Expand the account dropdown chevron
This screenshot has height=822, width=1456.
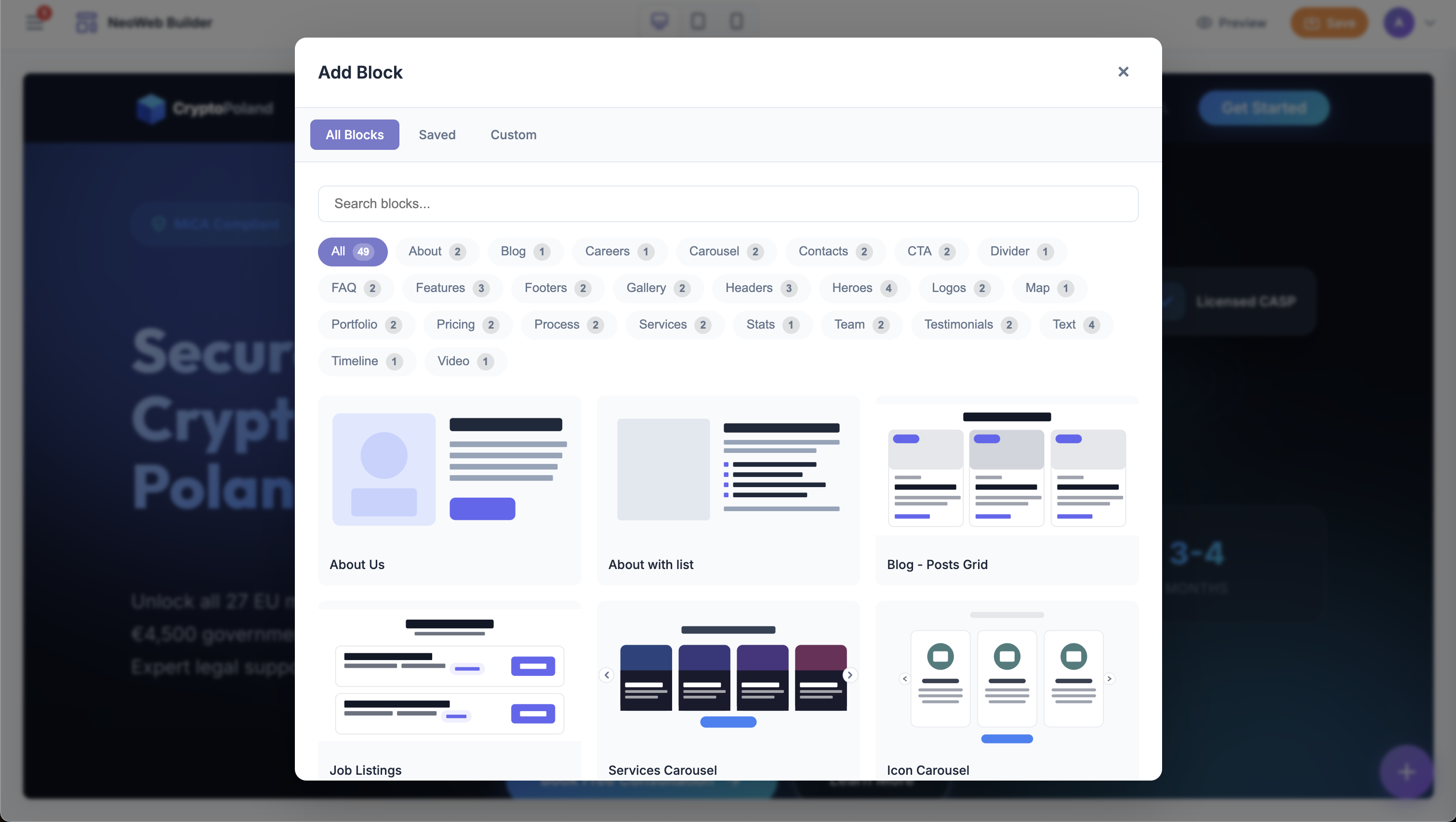(x=1431, y=23)
